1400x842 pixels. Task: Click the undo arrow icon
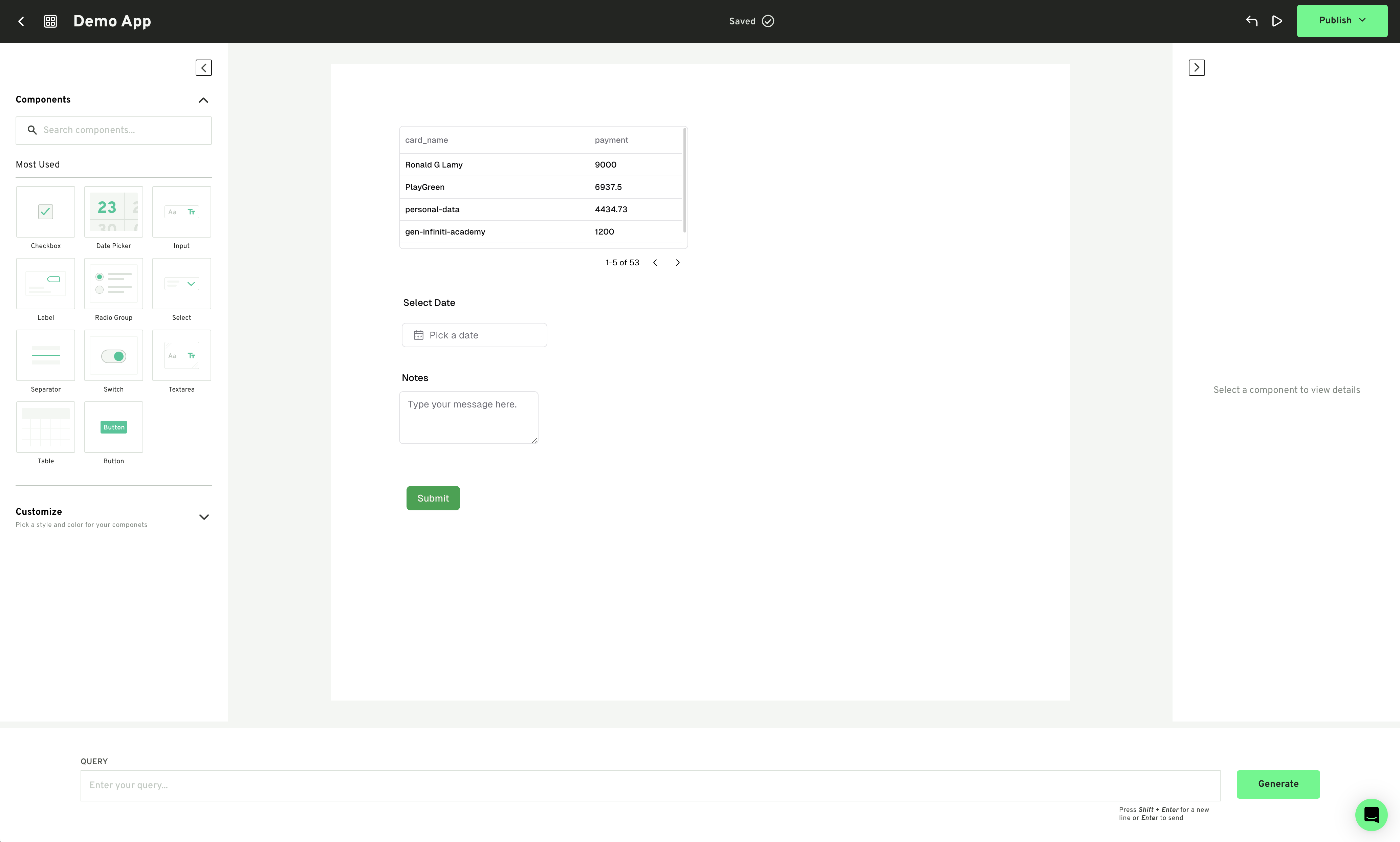coord(1251,22)
